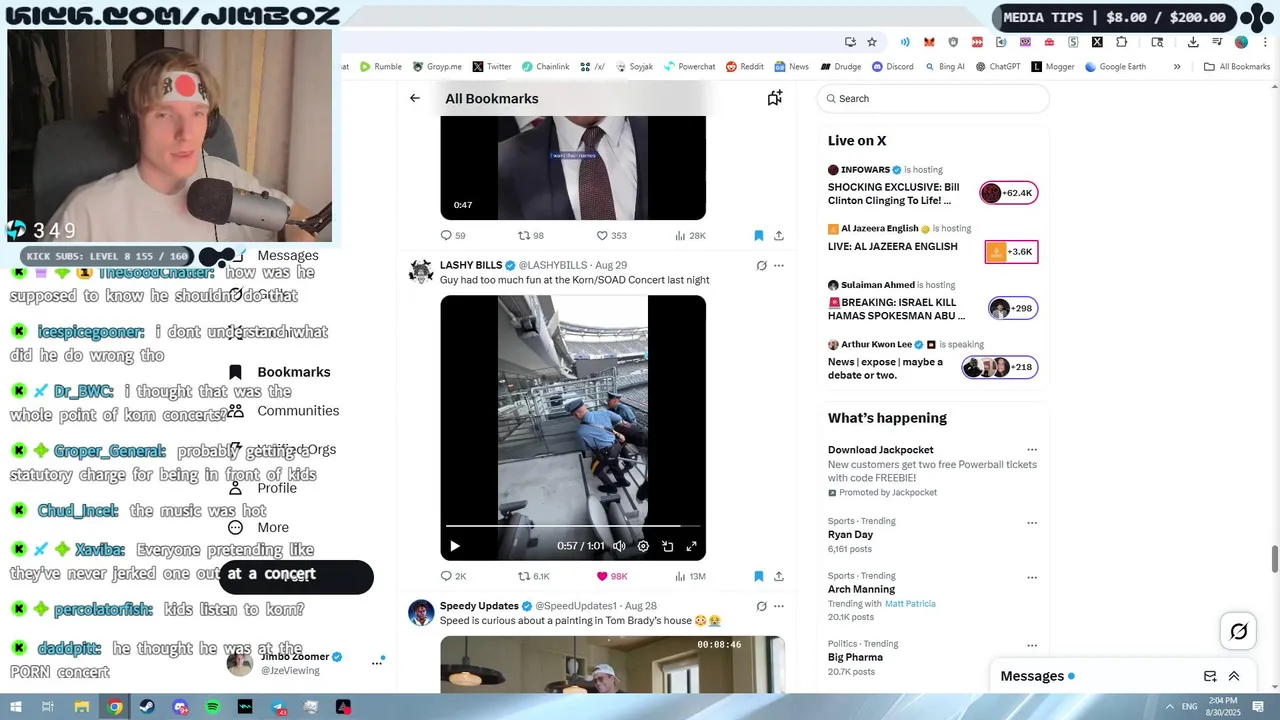
Task: Open Bookmarks in X sidebar
Action: tap(281, 372)
